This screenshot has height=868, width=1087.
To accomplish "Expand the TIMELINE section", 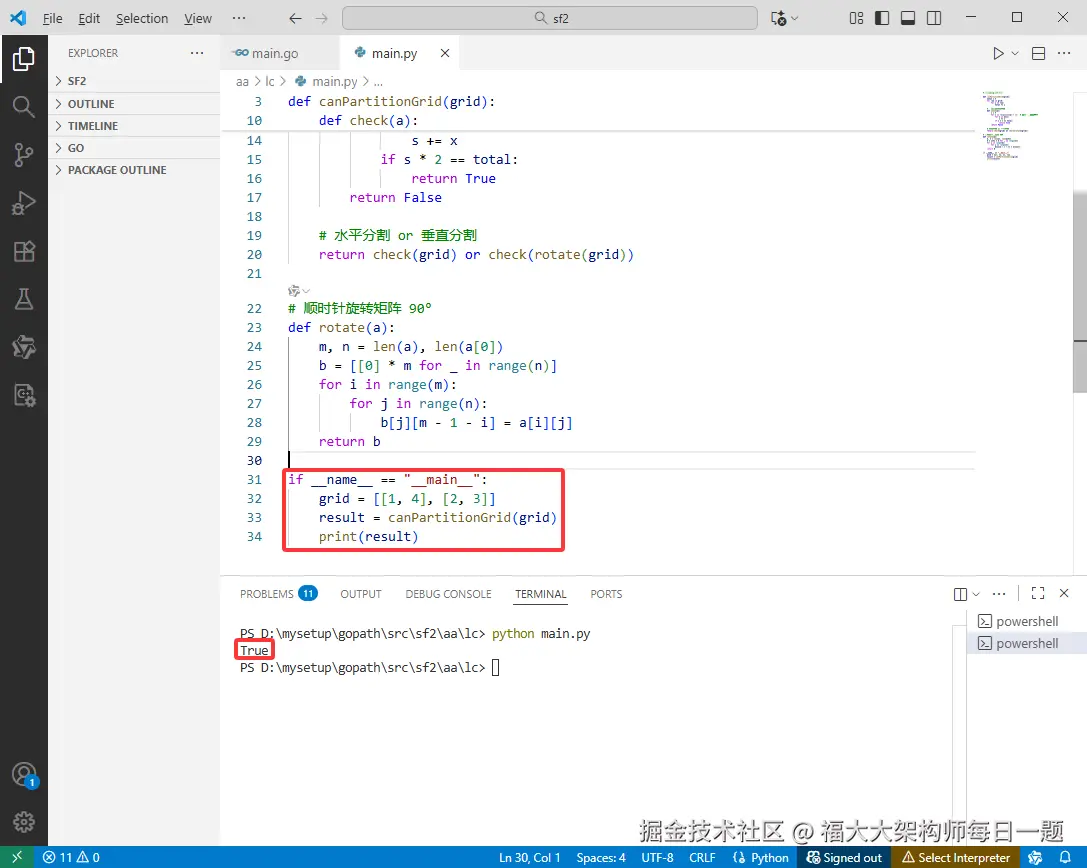I will pyautogui.click(x=134, y=125).
